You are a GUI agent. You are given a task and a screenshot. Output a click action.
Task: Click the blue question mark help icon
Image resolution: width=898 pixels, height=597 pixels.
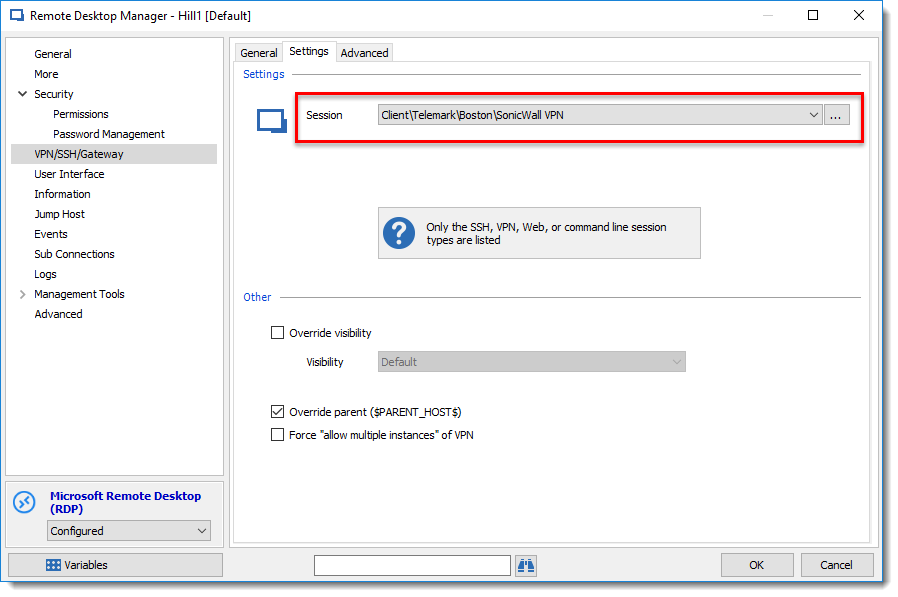point(399,233)
